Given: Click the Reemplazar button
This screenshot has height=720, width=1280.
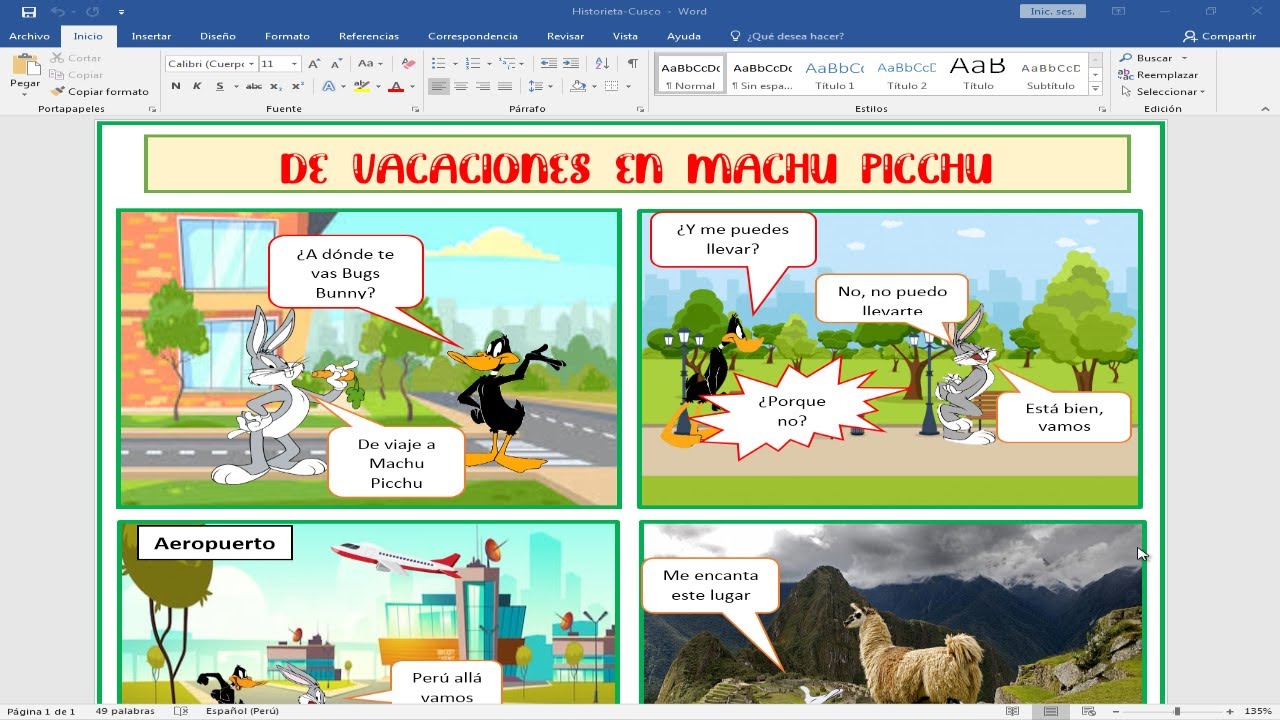Looking at the screenshot, I should pos(1158,75).
